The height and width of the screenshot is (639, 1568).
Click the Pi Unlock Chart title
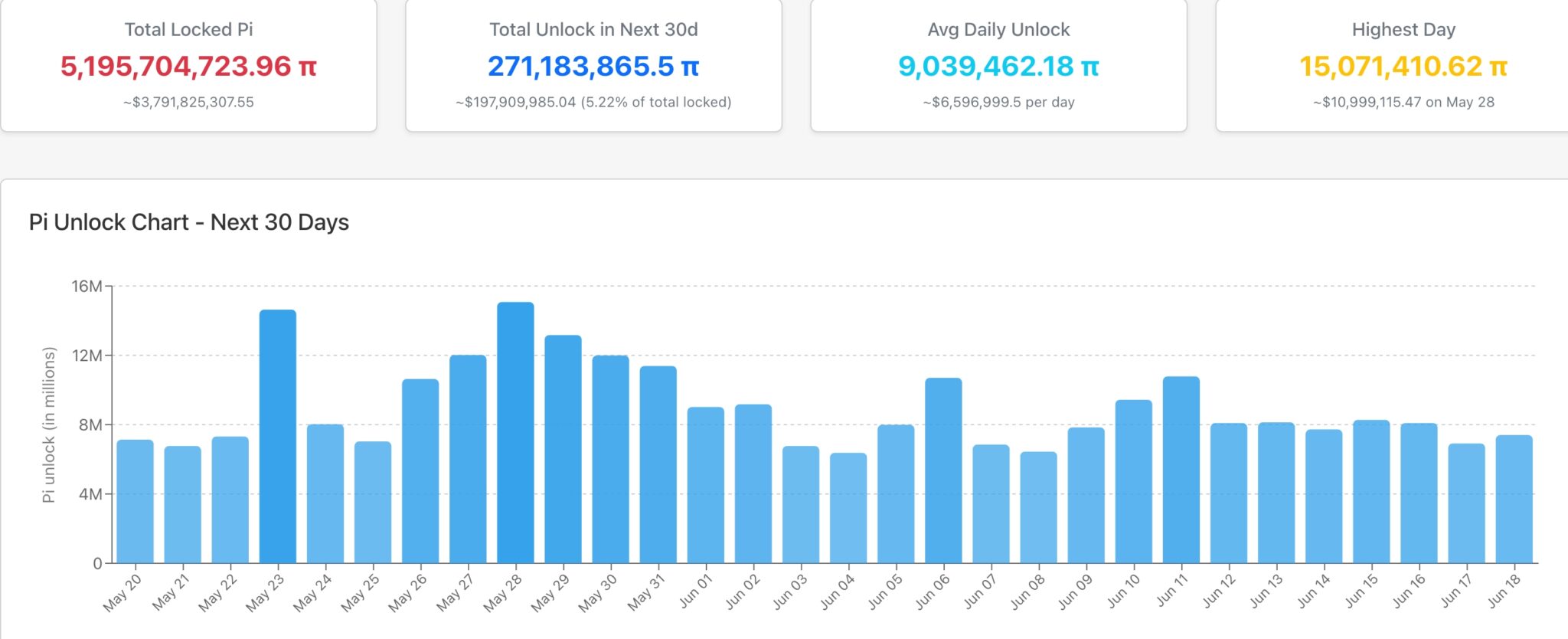pos(189,222)
